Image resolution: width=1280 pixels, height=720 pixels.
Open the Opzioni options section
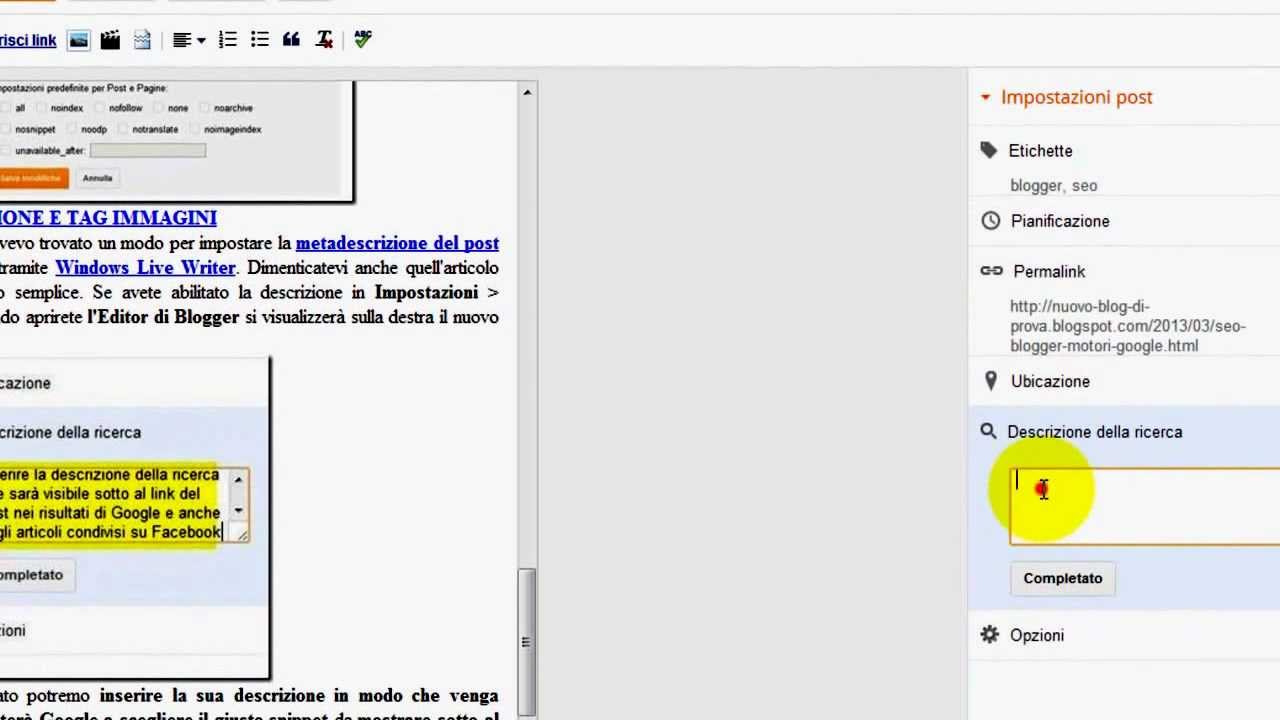coord(1037,635)
